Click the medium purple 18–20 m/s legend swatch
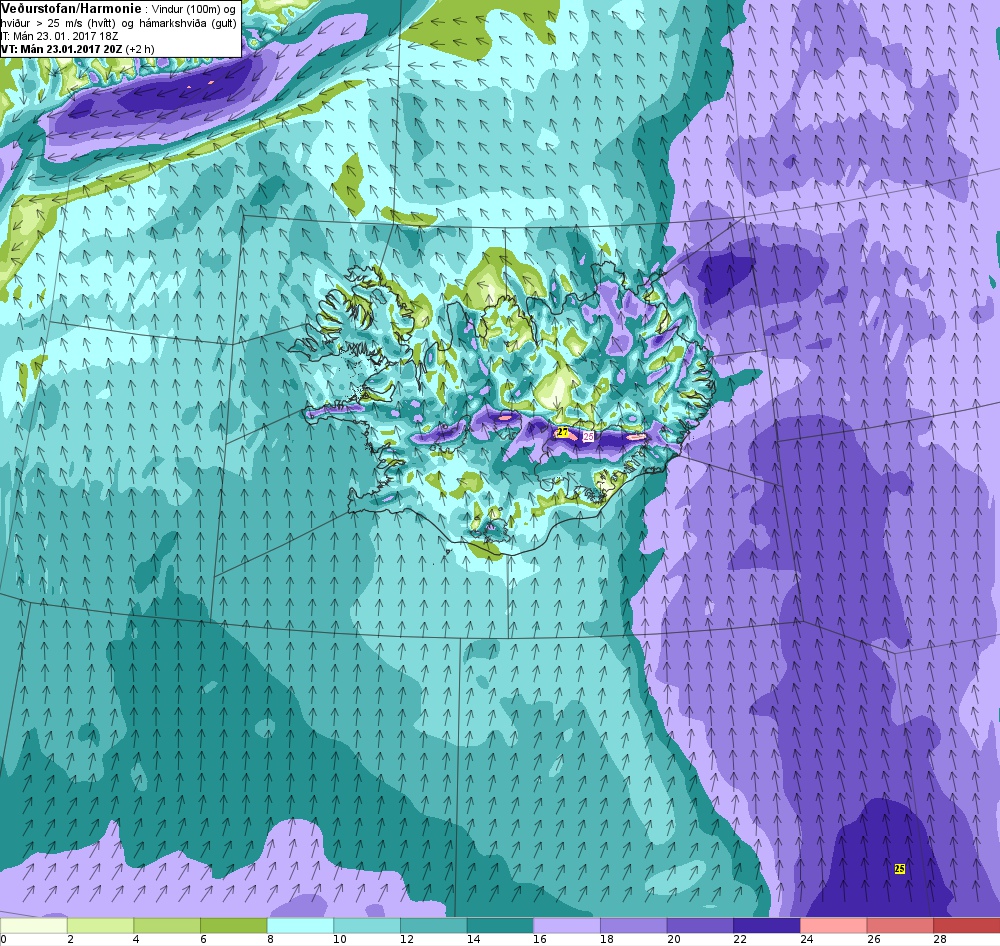This screenshot has width=1000, height=946. pyautogui.click(x=633, y=926)
